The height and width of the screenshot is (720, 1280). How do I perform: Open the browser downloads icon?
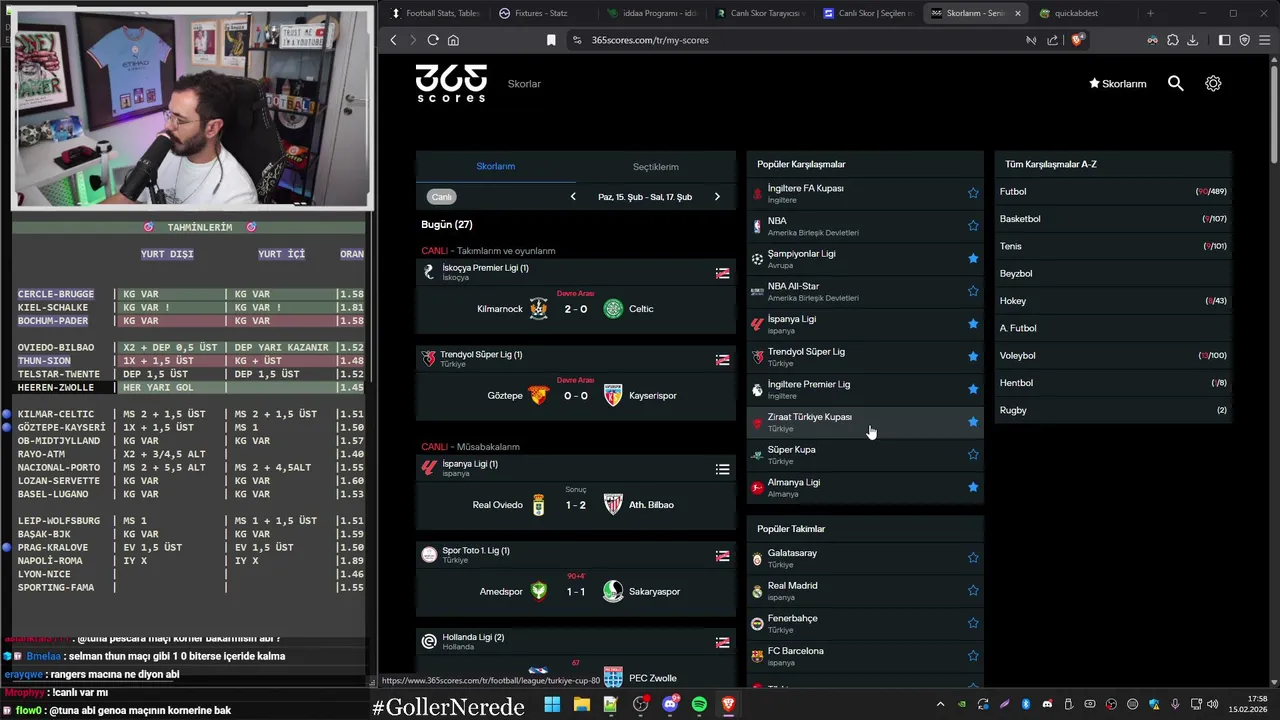click(x=1192, y=40)
